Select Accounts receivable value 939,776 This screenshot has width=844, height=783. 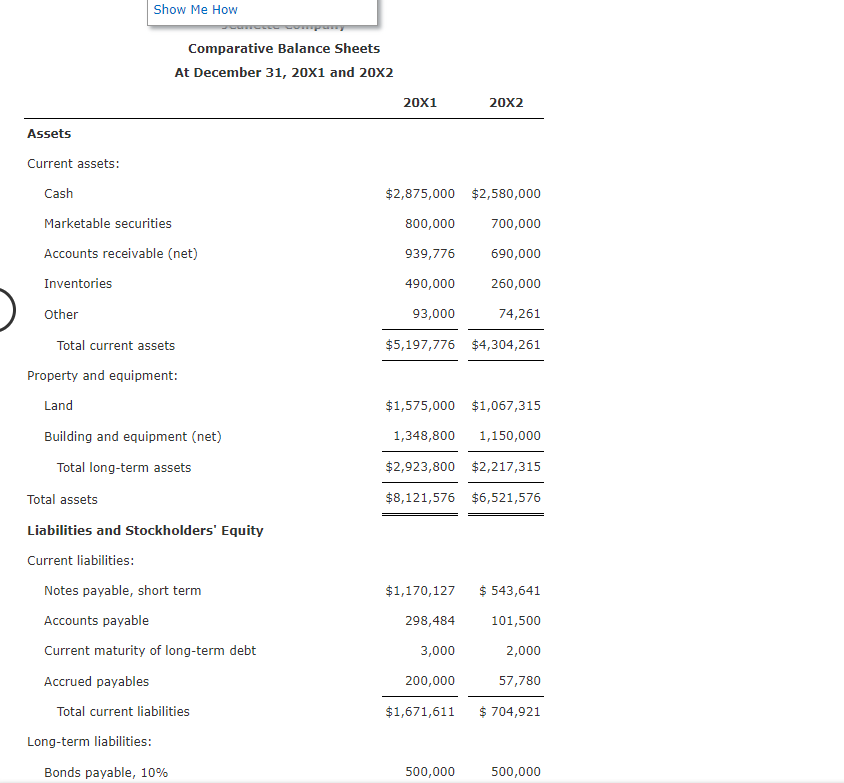pos(430,253)
